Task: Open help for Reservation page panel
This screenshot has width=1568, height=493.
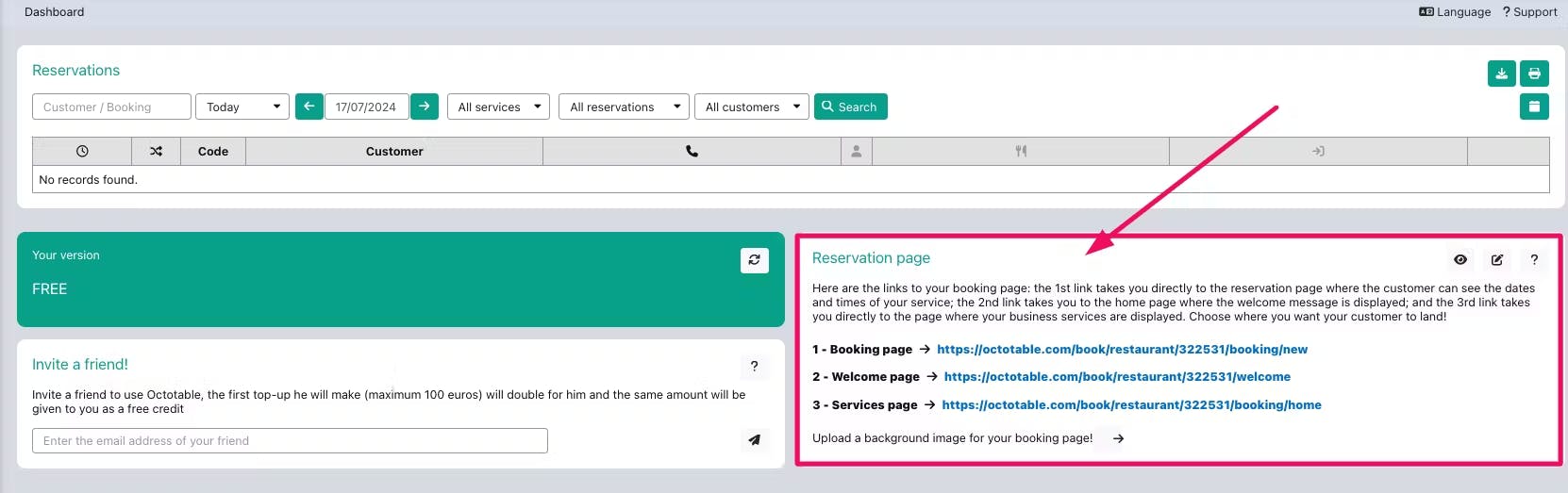Action: (x=1534, y=260)
